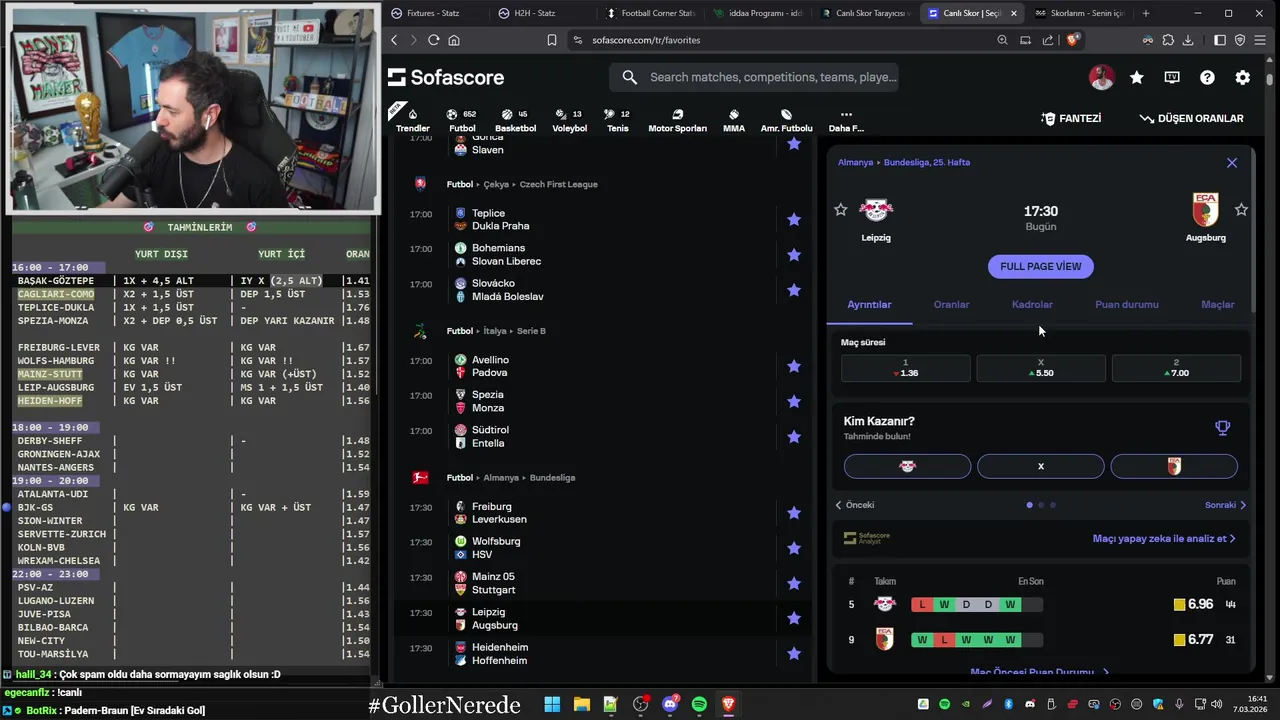Open the Trendler sports category
Screen dimensions: 1280x720
point(412,120)
